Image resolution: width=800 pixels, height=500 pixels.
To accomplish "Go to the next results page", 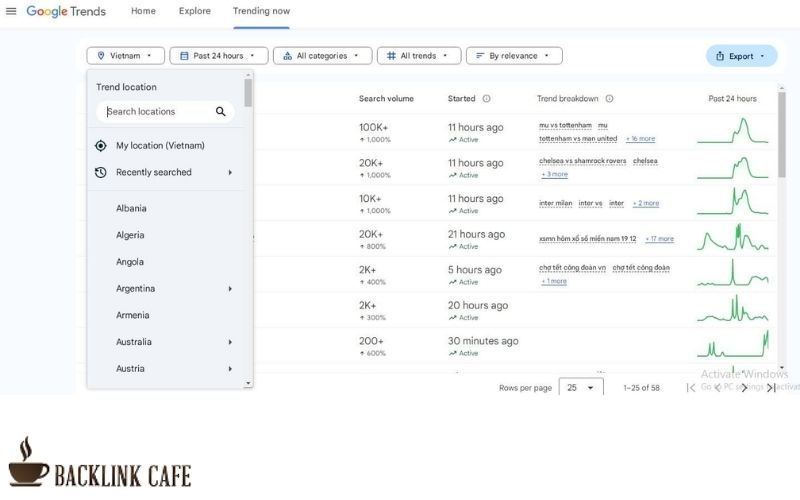I will 744,388.
